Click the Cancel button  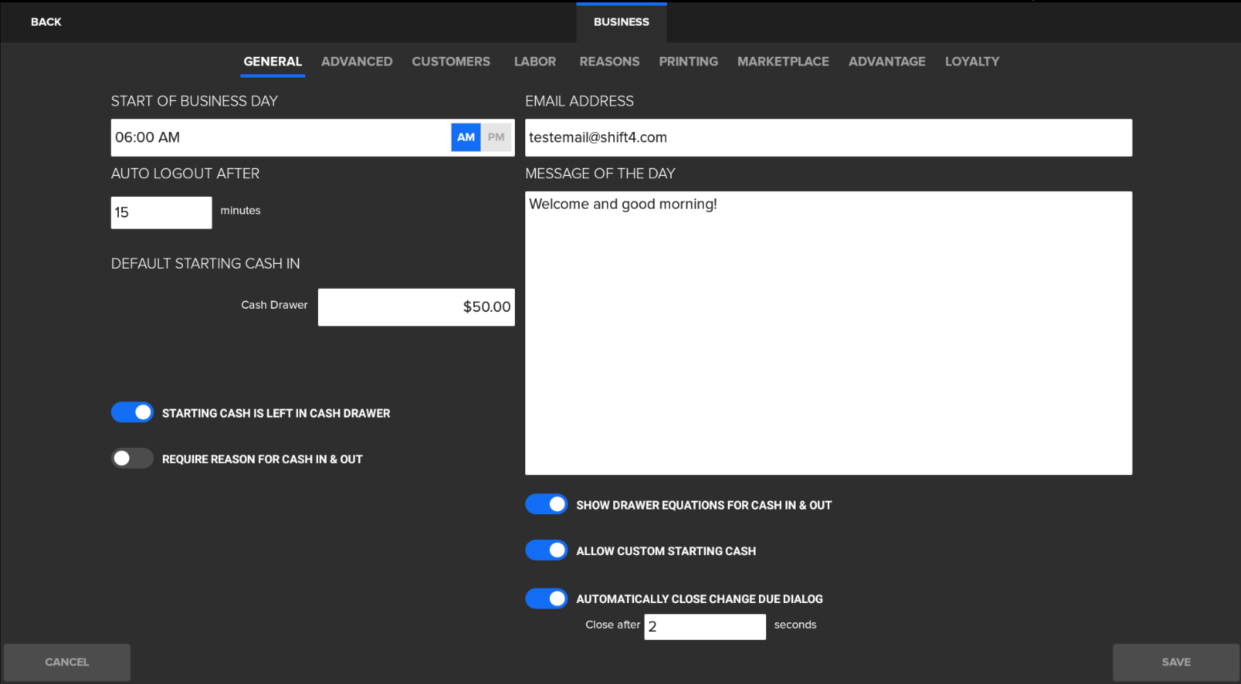tap(67, 662)
